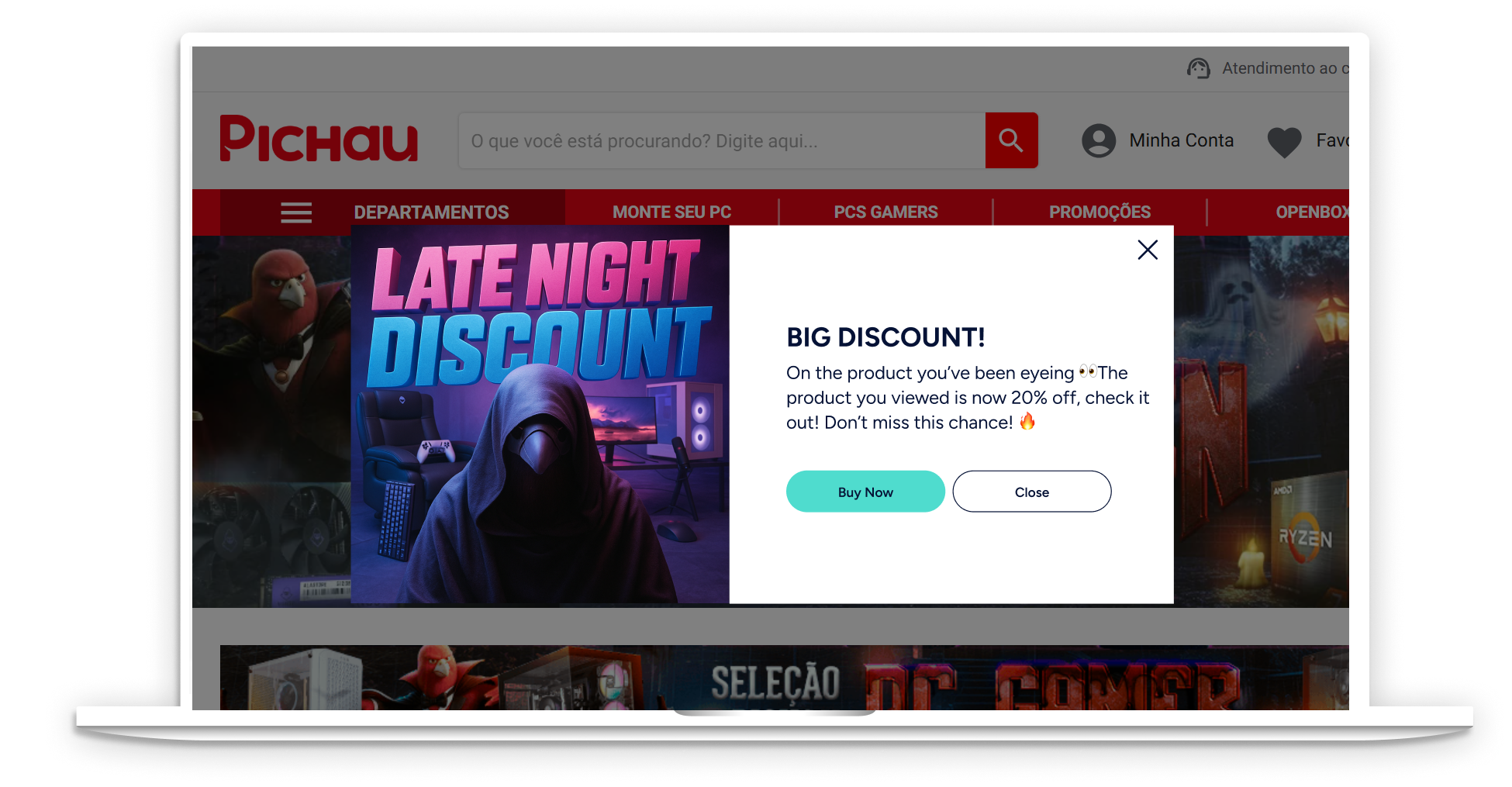The image size is (1512, 787).
Task: Open the OPENBOX menu item
Action: pos(1312,212)
